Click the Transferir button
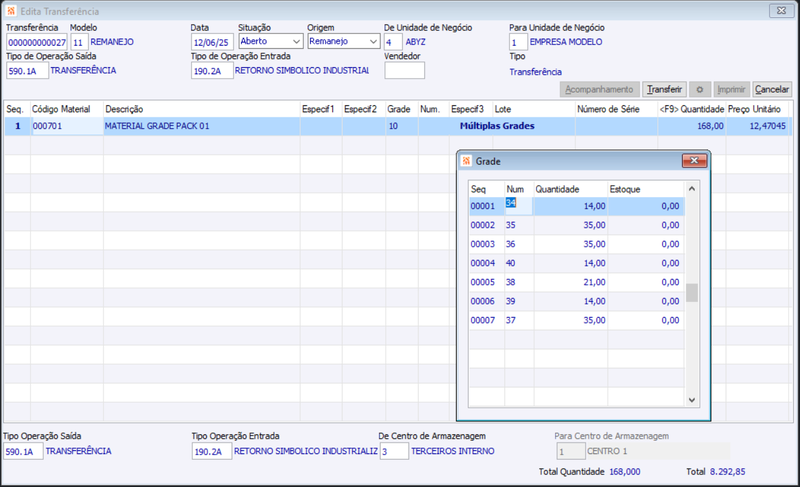This screenshot has width=800, height=487. [664, 89]
